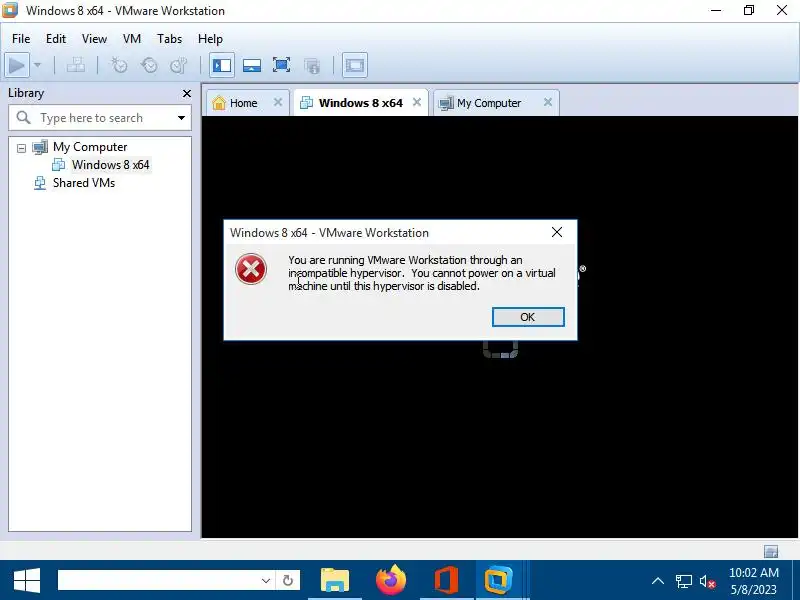This screenshot has width=800, height=600.
Task: Click the red error icon in dialog
Action: [x=251, y=269]
